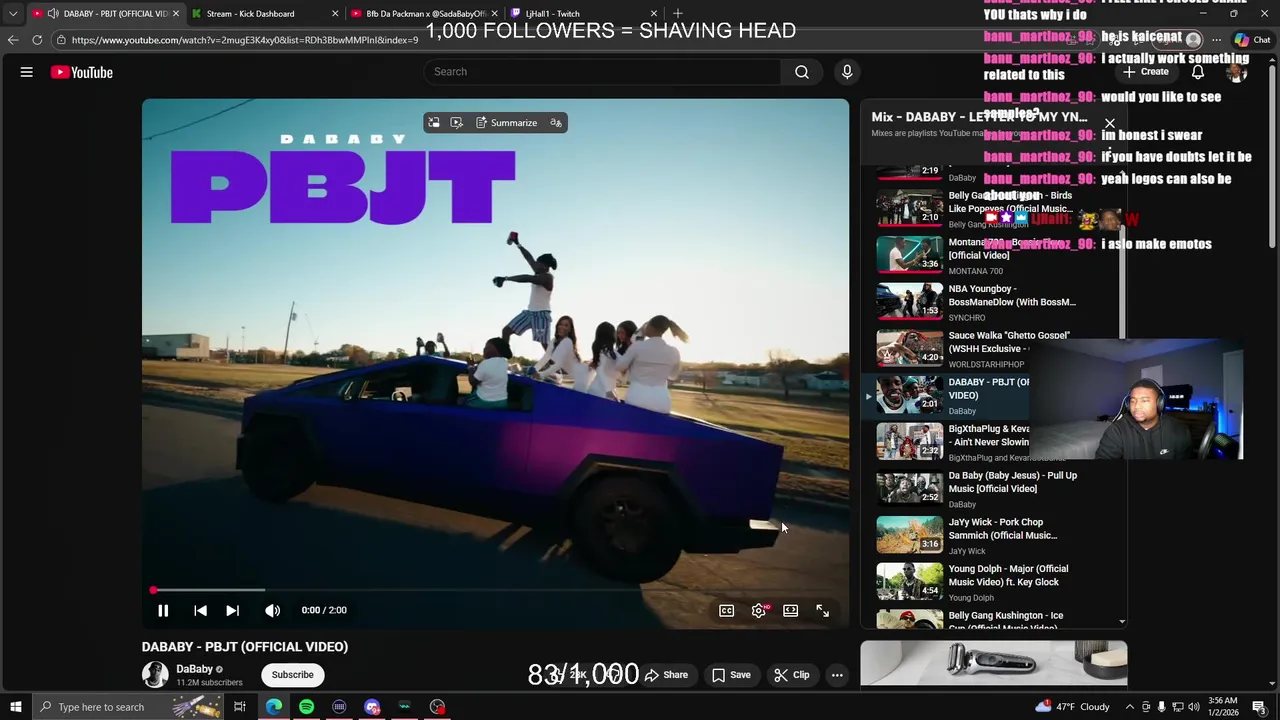Open the Windows Start menu
This screenshot has width=1280, height=720.
click(15, 707)
